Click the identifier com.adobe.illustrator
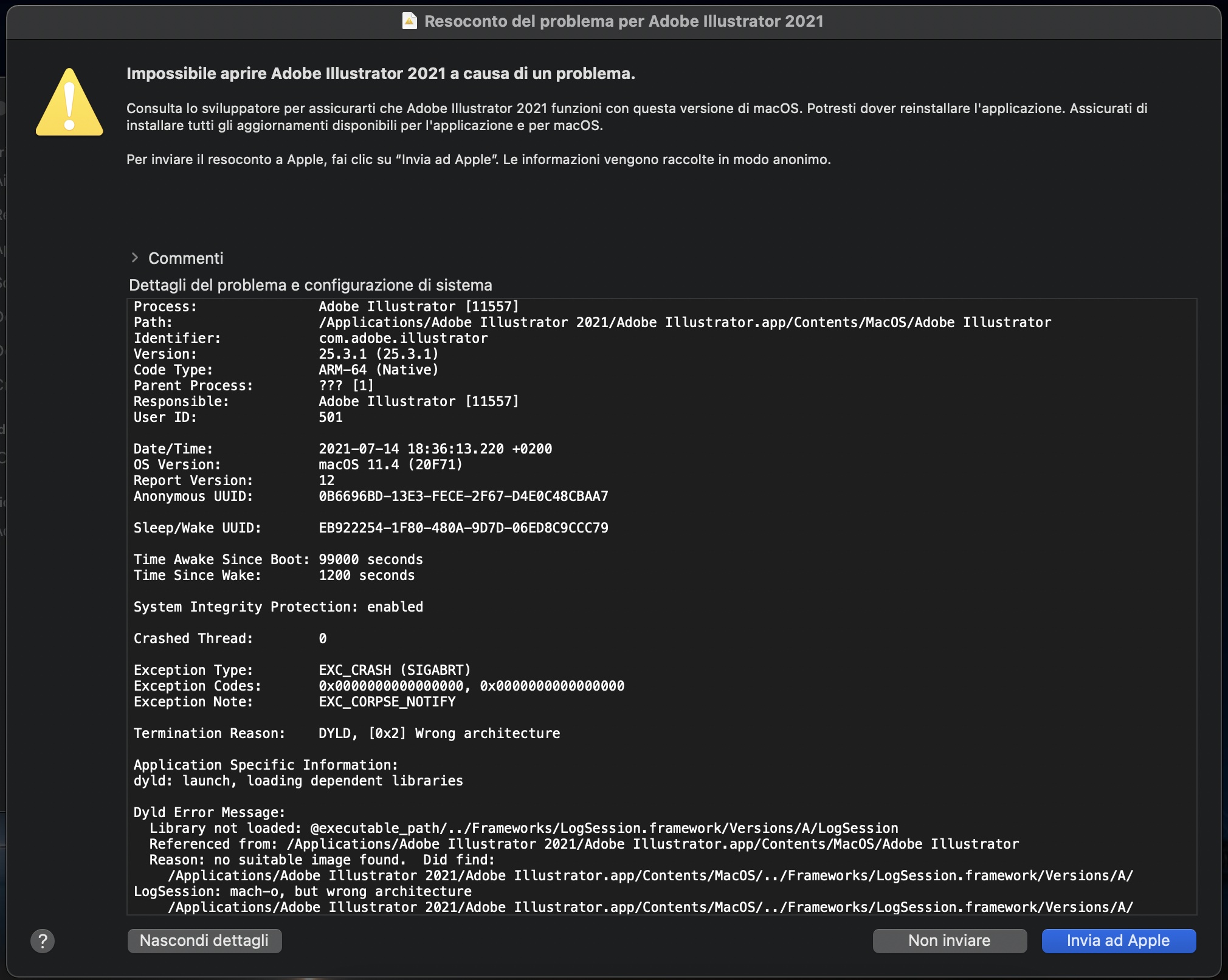This screenshot has height=980, width=1228. pyautogui.click(x=403, y=338)
